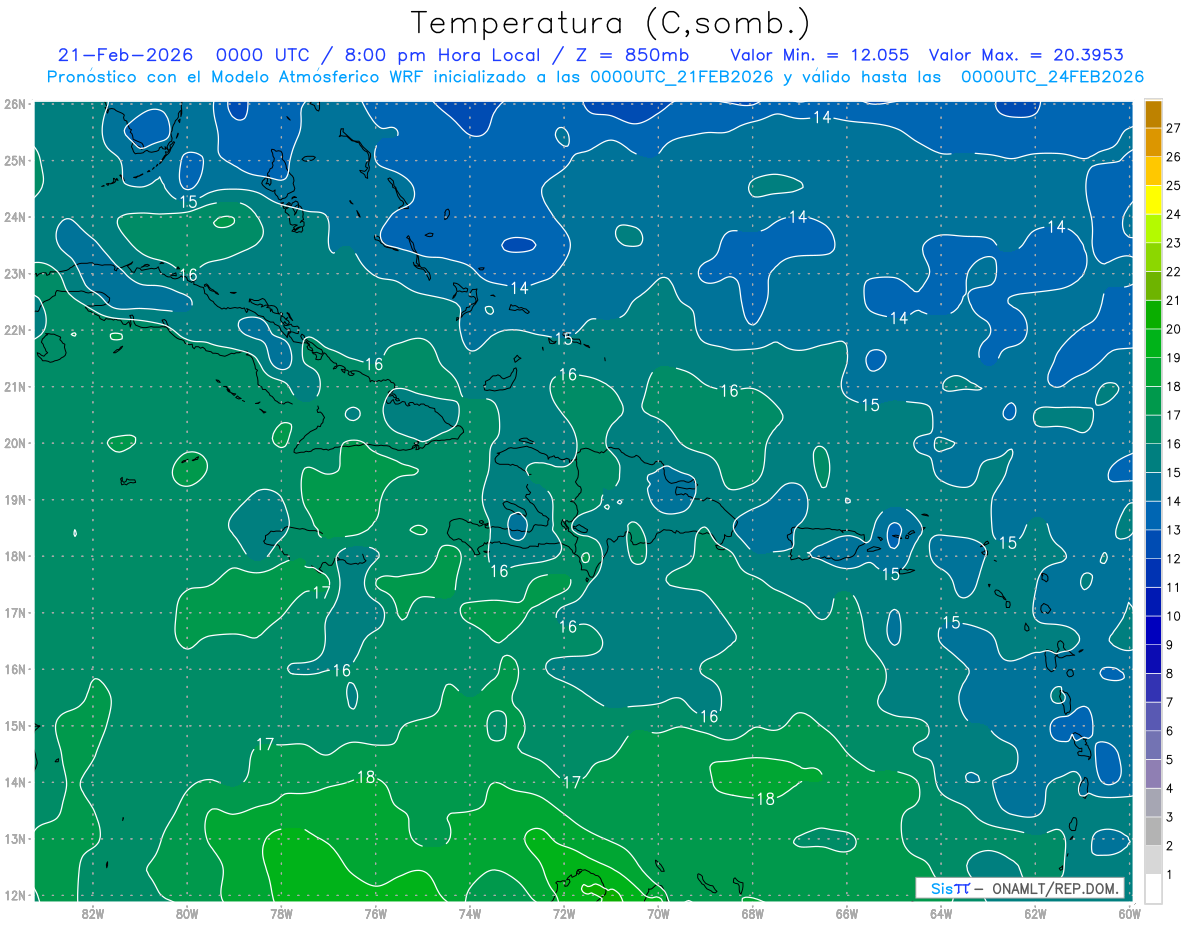Image resolution: width=1200 pixels, height=927 pixels.
Task: Click latitude axis label "17N"
Action: tap(15, 612)
